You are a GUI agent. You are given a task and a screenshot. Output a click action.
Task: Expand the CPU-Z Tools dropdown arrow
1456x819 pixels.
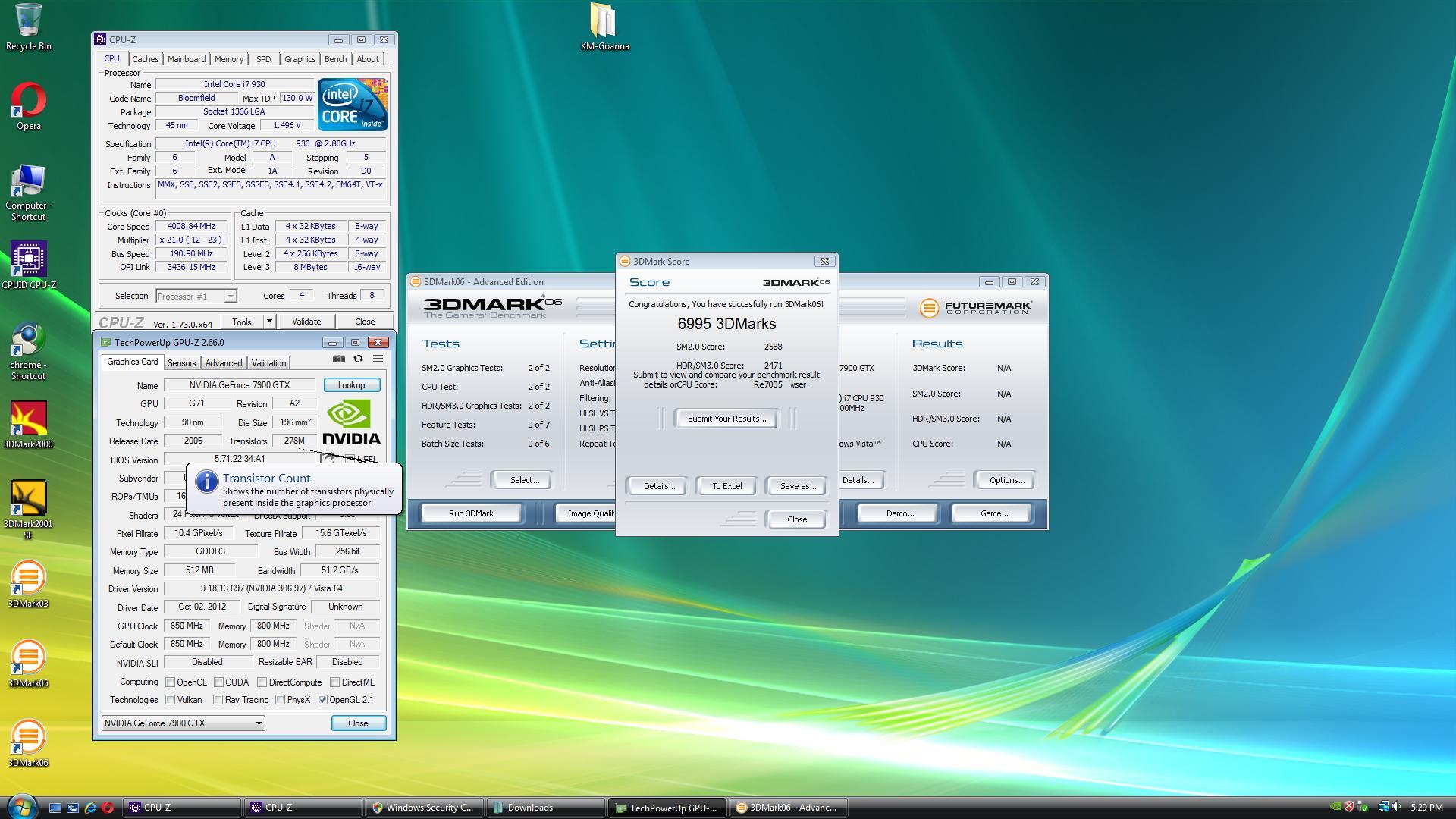coord(268,322)
